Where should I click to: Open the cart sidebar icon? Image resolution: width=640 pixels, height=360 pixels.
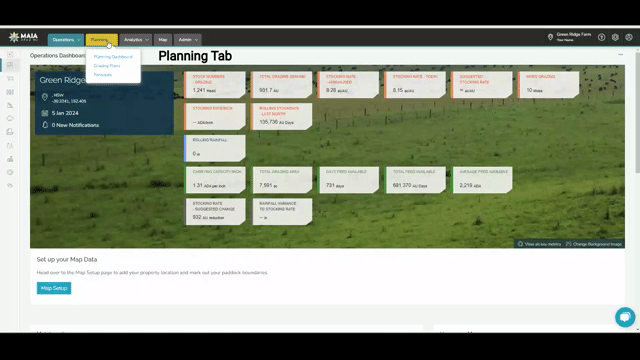[10, 78]
